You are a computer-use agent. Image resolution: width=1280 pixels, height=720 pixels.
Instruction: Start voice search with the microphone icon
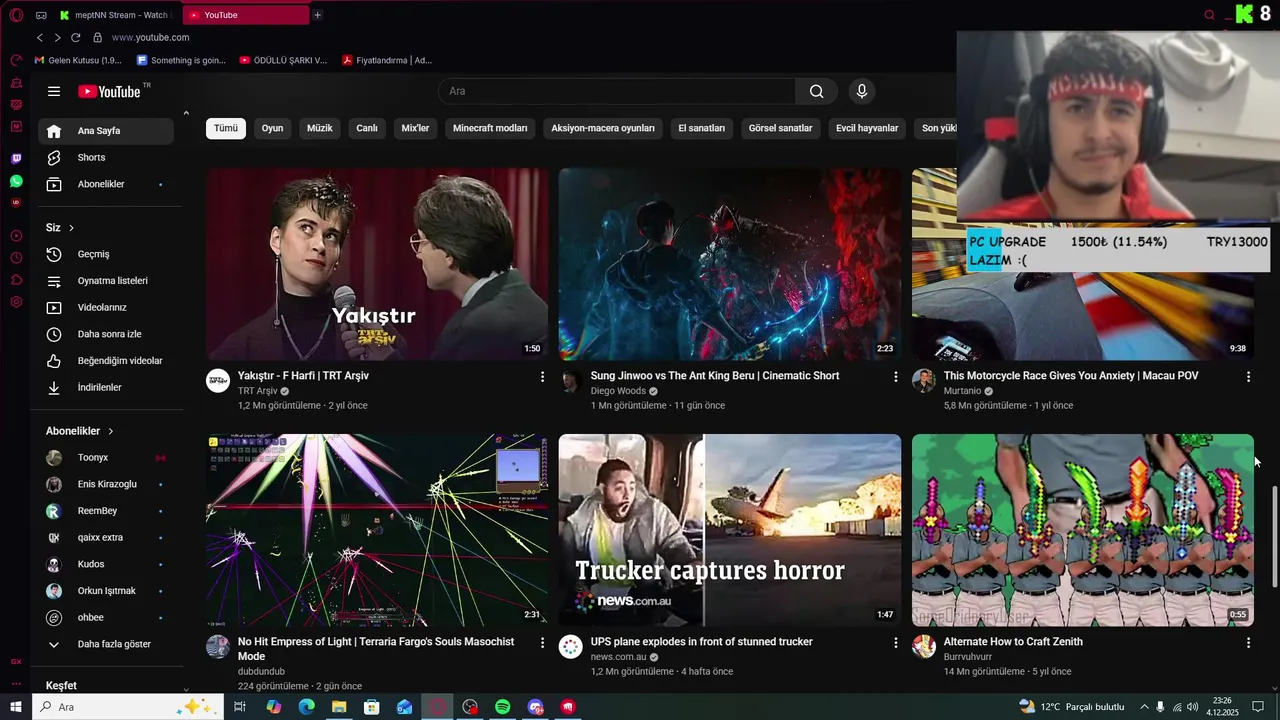coord(862,91)
